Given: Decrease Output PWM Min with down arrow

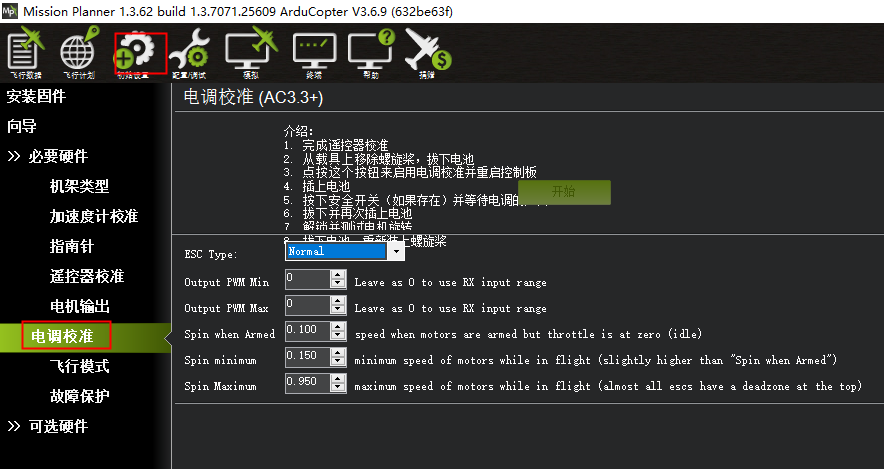Looking at the screenshot, I should (338, 285).
